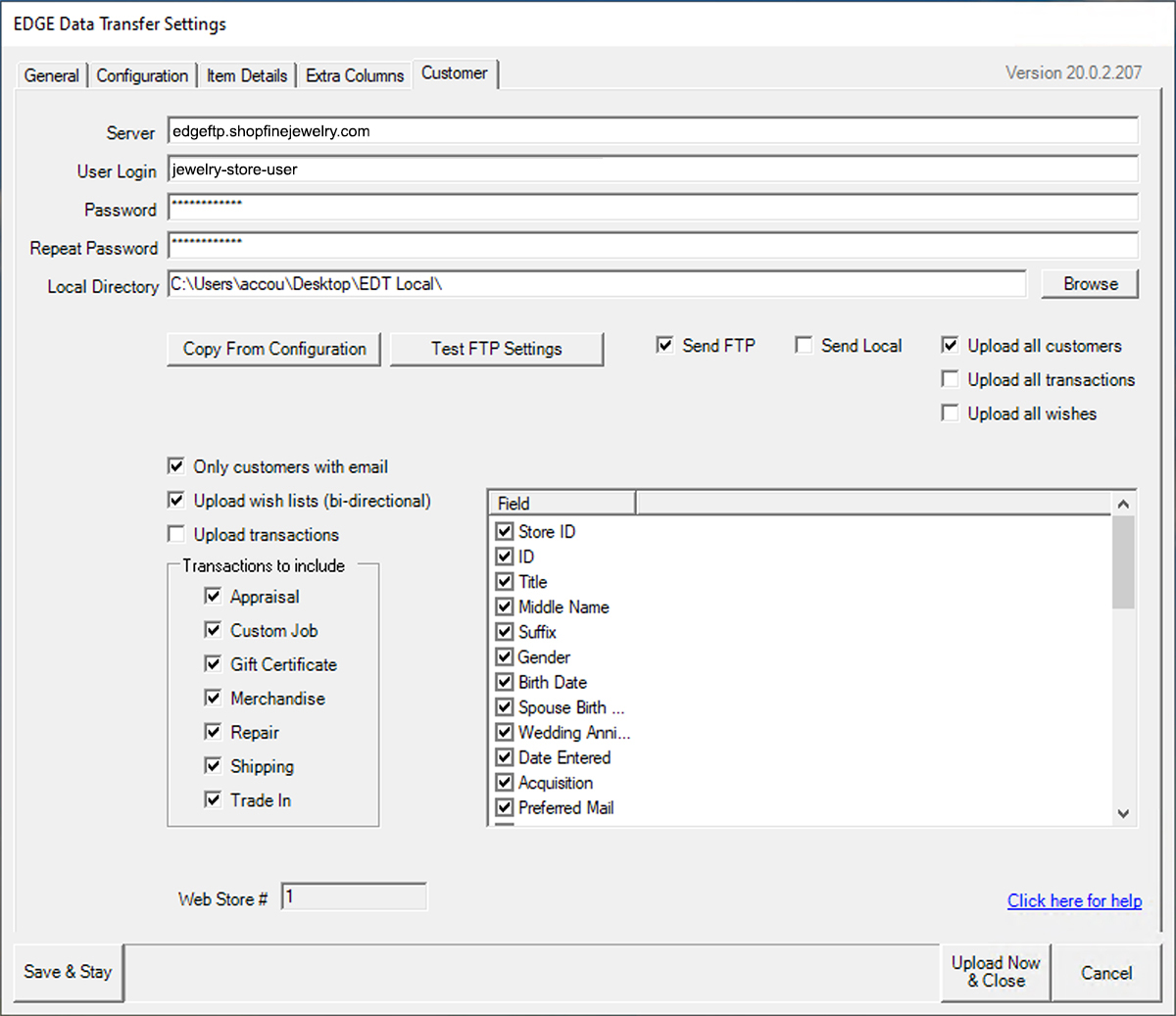Click Upload Now & Close button
This screenshot has height=1016, width=1176.
(996, 972)
